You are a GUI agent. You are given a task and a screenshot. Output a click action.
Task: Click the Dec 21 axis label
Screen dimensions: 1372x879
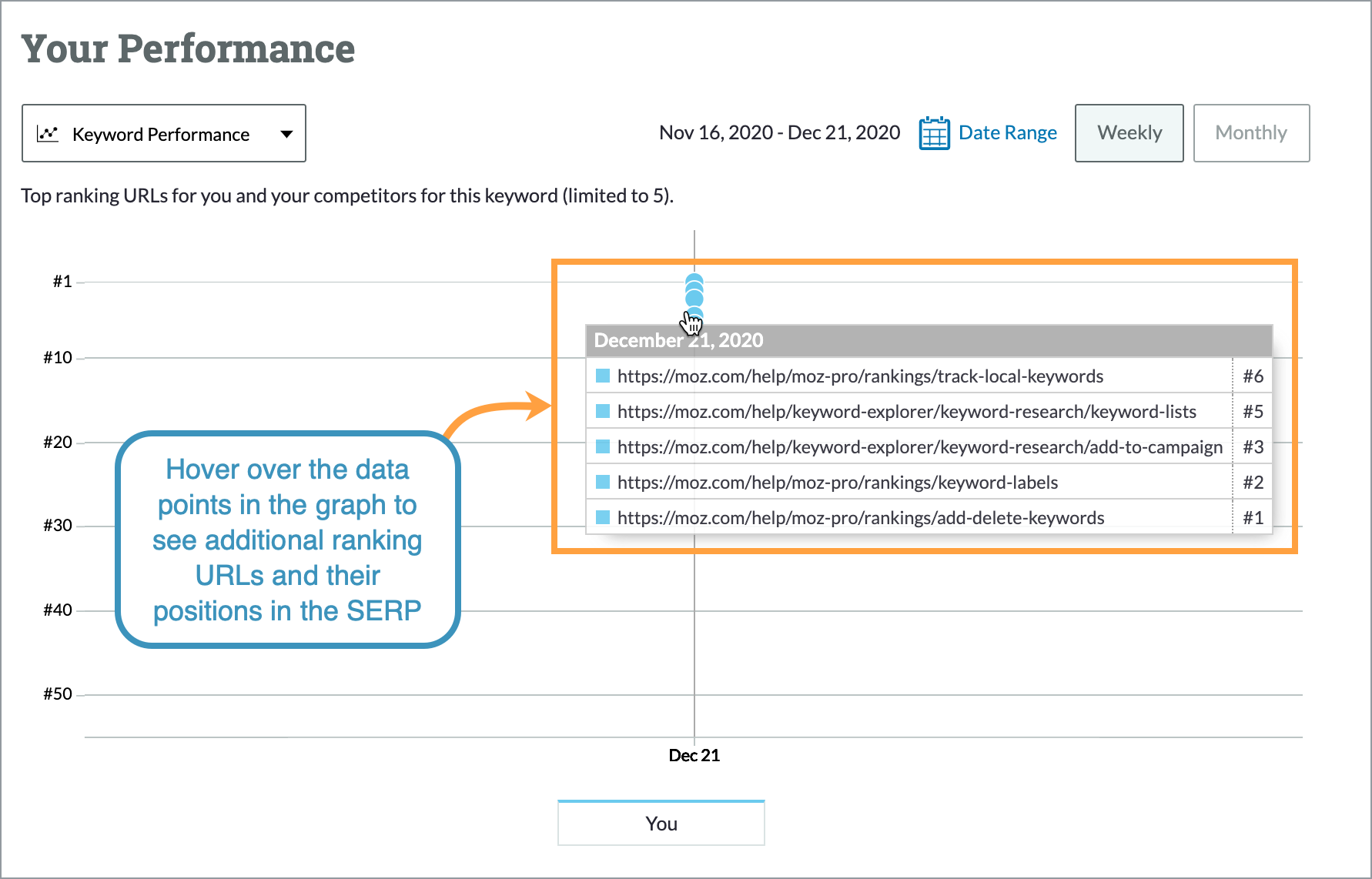tap(694, 755)
